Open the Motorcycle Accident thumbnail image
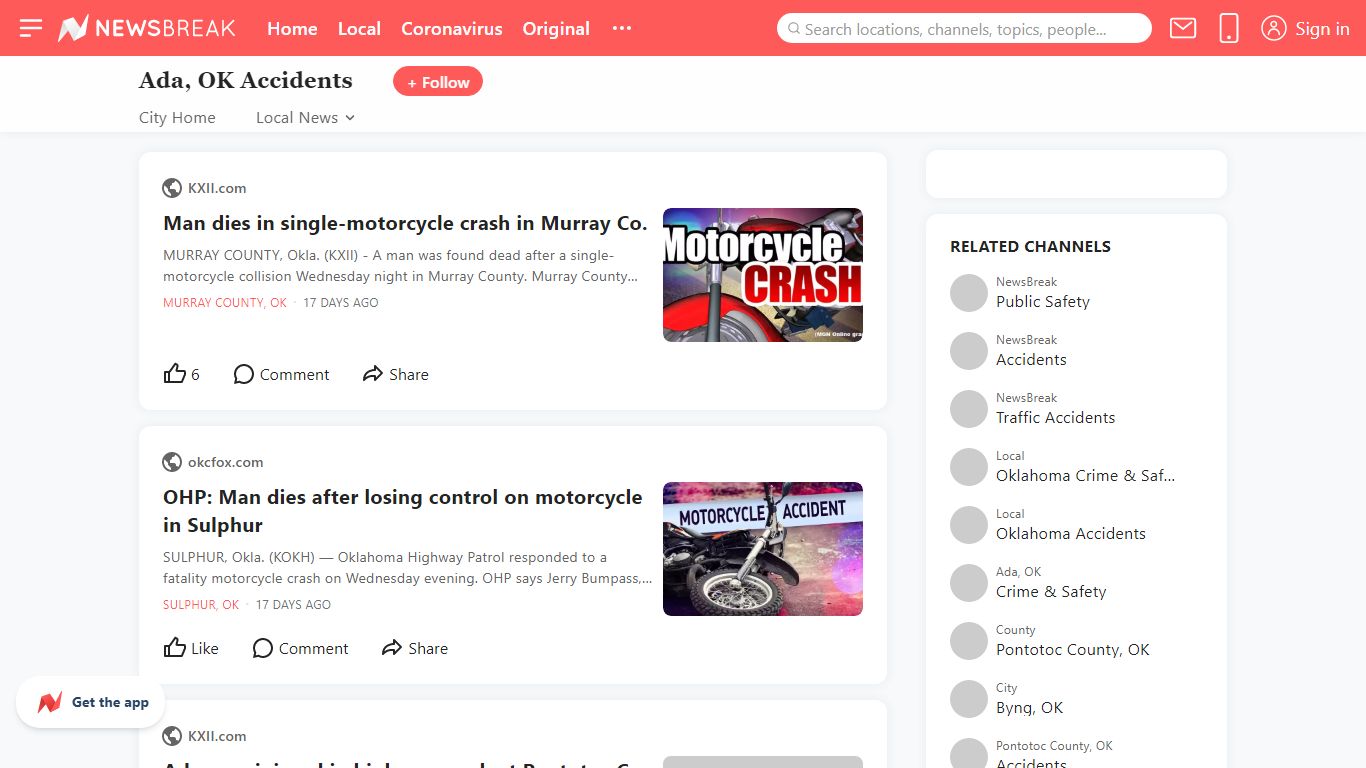 pyautogui.click(x=763, y=549)
